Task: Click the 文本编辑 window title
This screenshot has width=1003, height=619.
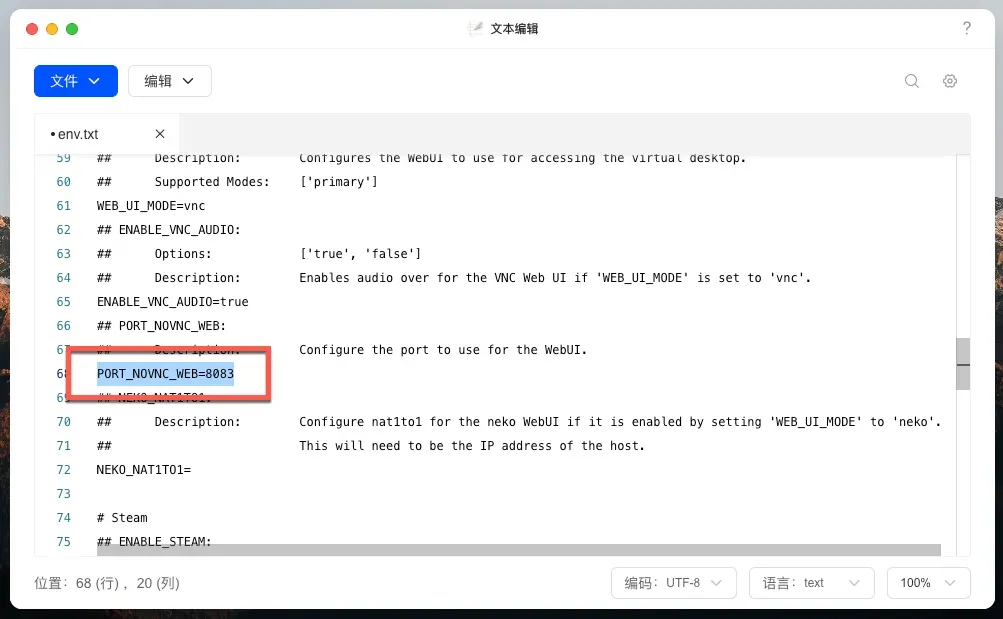Action: tap(514, 29)
